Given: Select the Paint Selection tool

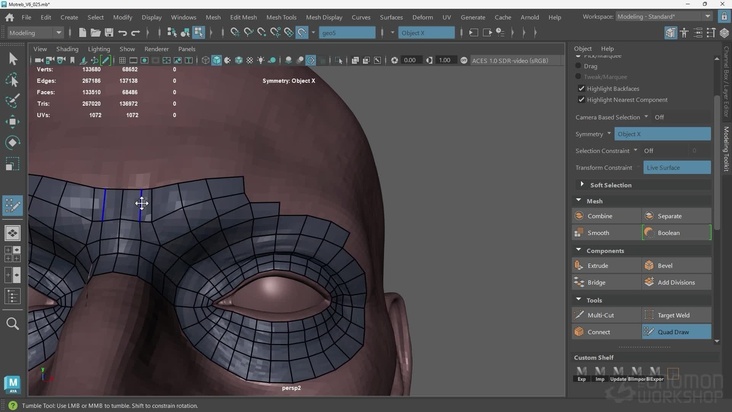Looking at the screenshot, I should 13,101.
